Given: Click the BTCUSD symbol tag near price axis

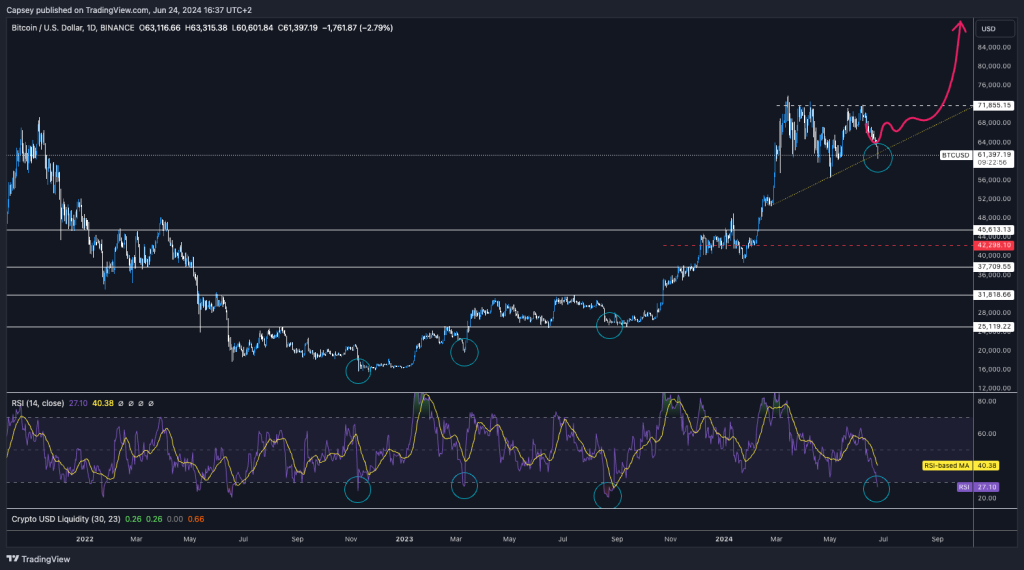Looking at the screenshot, I should click(x=957, y=156).
